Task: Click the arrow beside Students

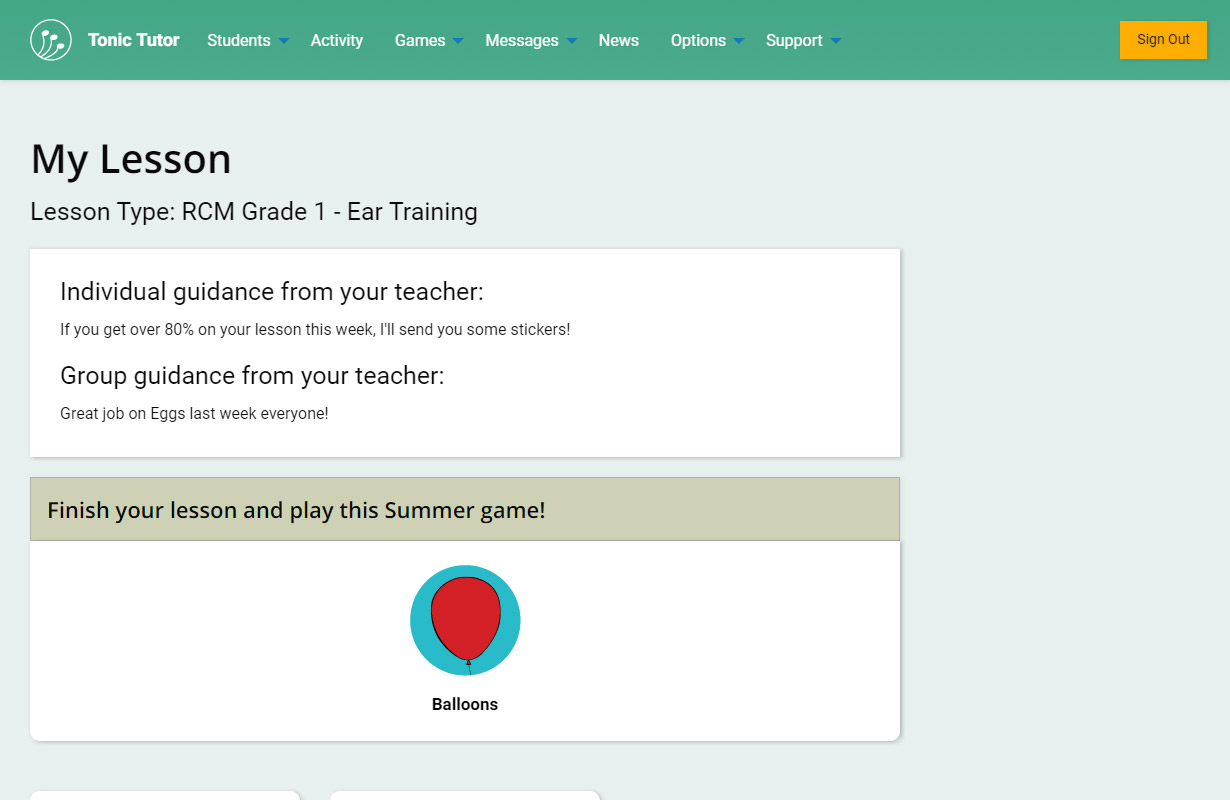Action: (x=284, y=41)
